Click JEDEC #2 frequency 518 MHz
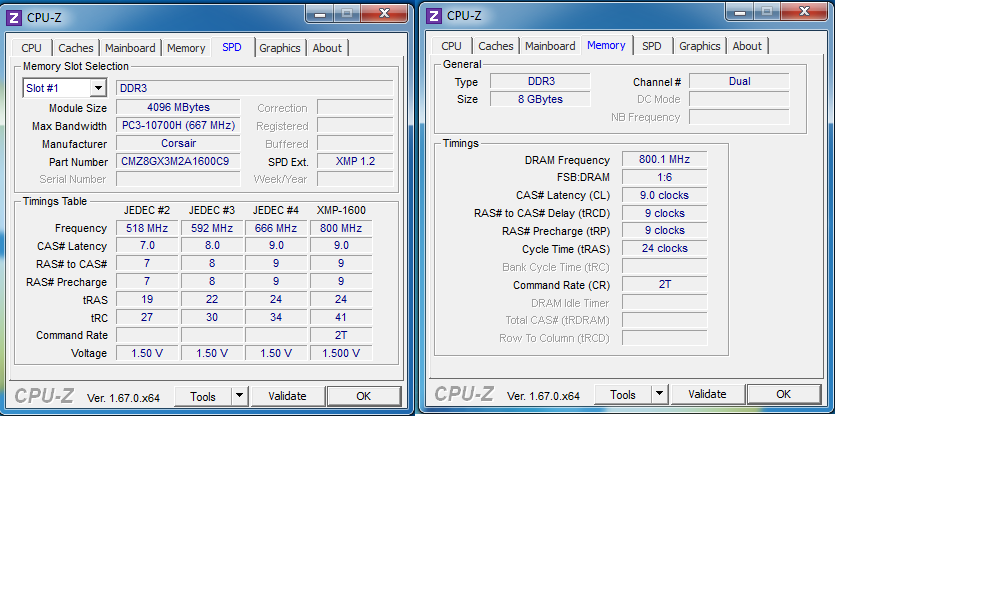Screen dimensions: 998x614 147,228
